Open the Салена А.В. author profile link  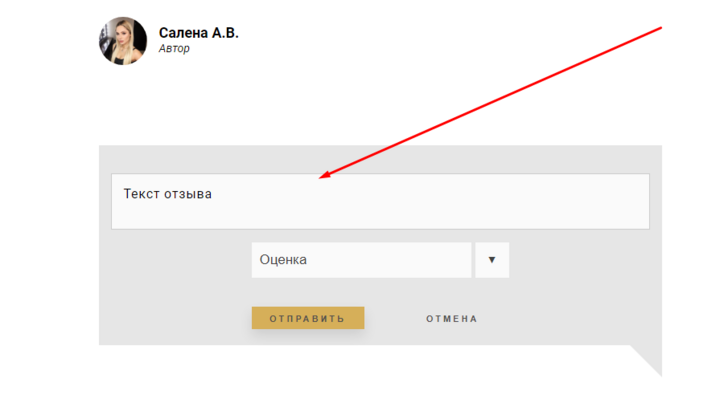198,33
